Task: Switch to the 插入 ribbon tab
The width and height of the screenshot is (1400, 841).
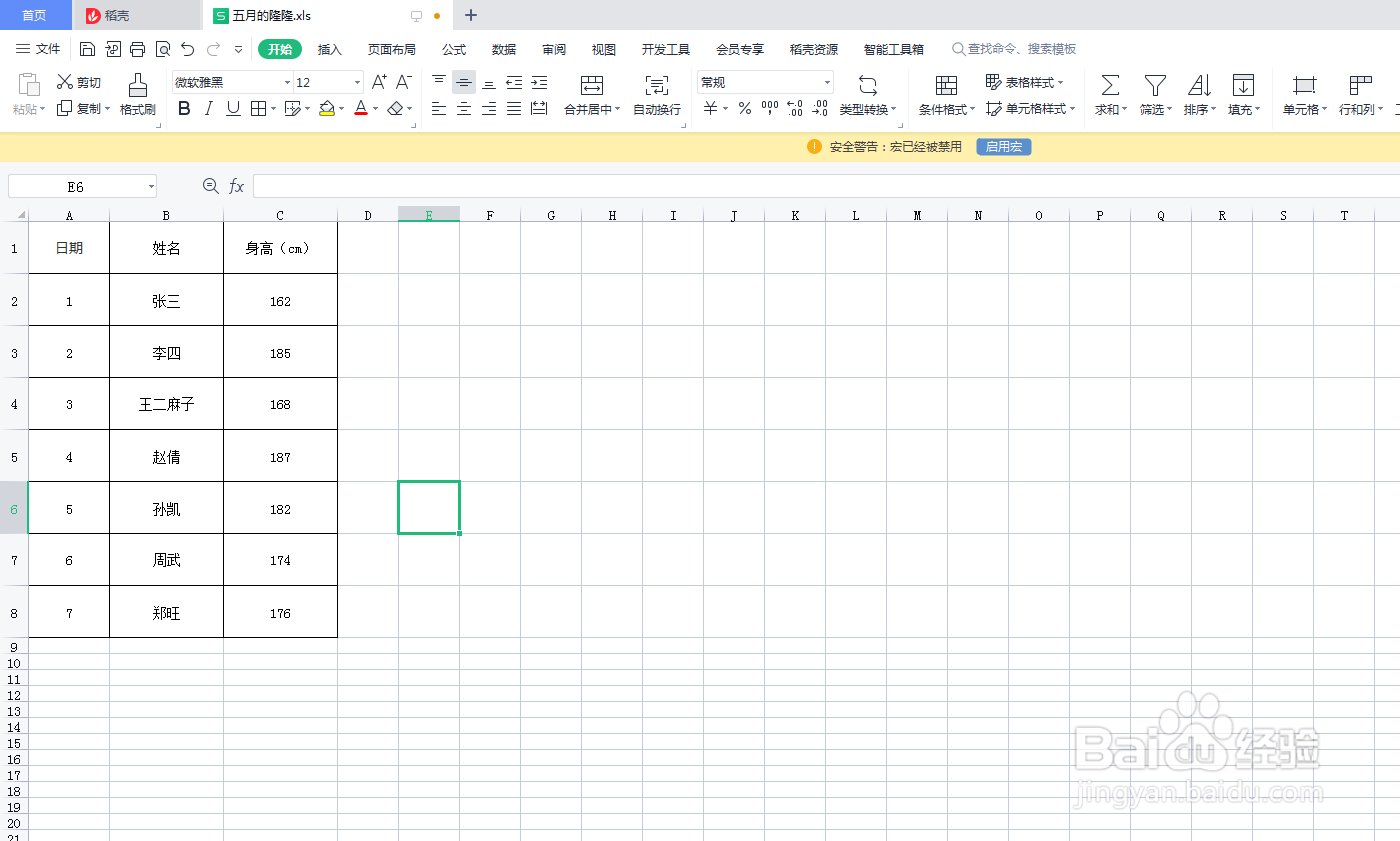Action: [330, 48]
